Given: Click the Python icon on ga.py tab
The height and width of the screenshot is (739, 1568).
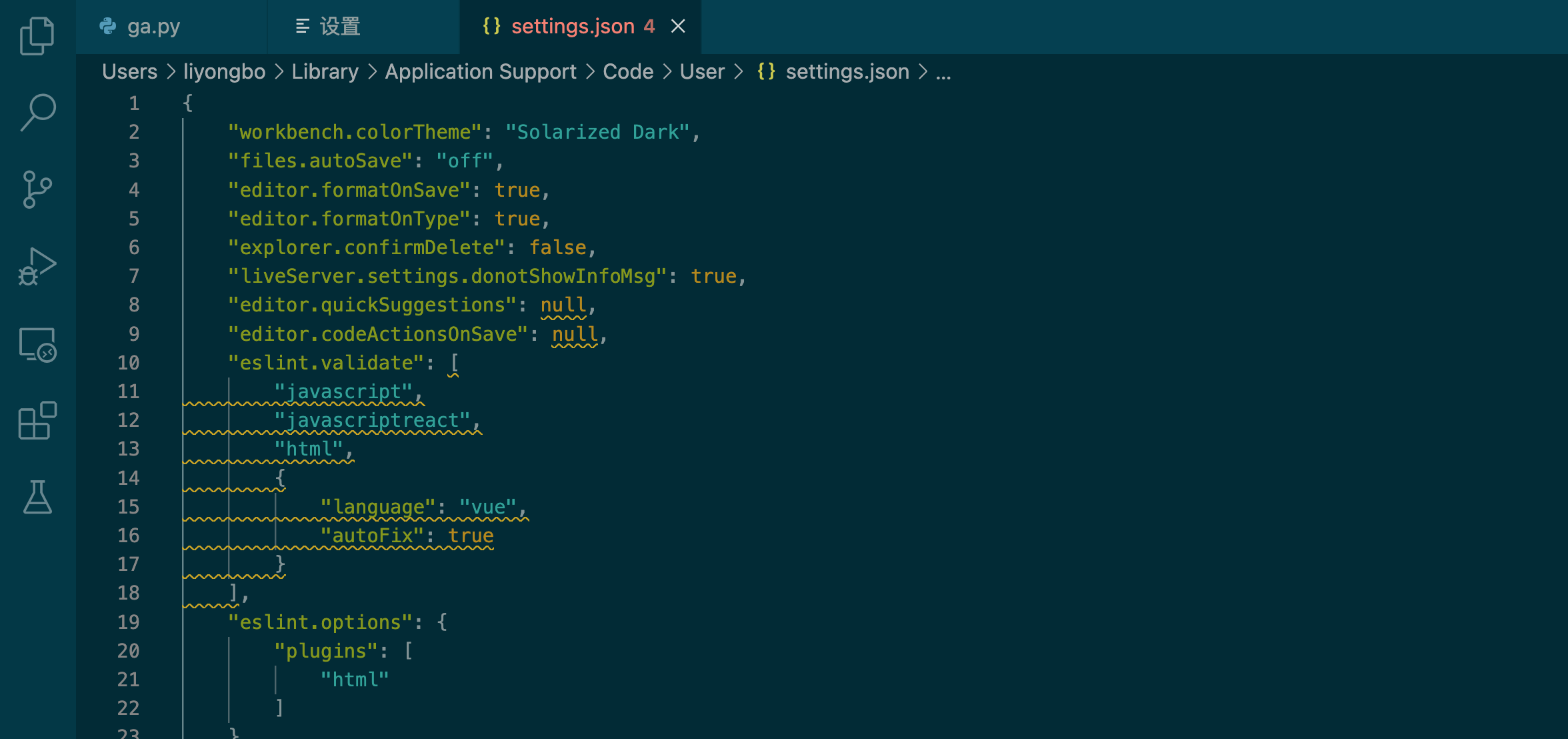Looking at the screenshot, I should [108, 26].
